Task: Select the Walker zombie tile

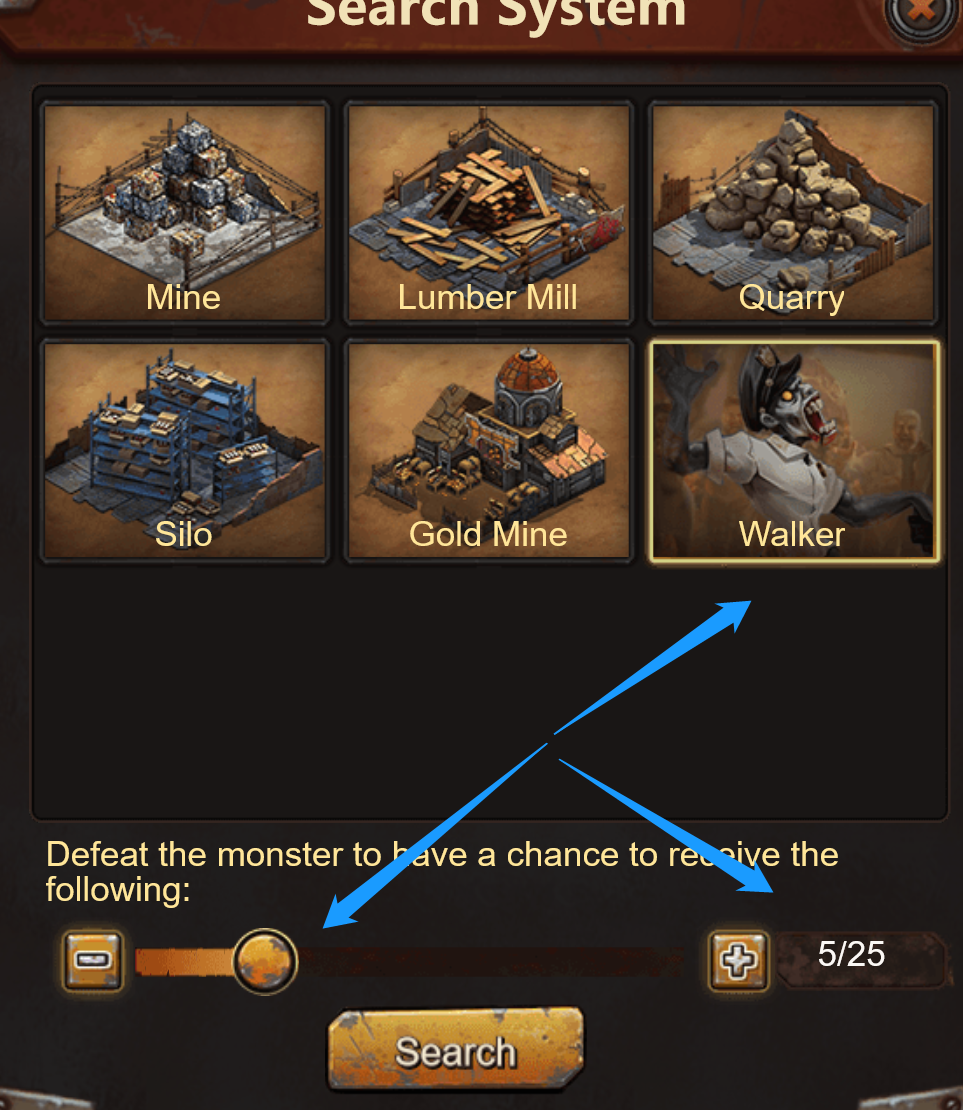Action: (x=794, y=451)
